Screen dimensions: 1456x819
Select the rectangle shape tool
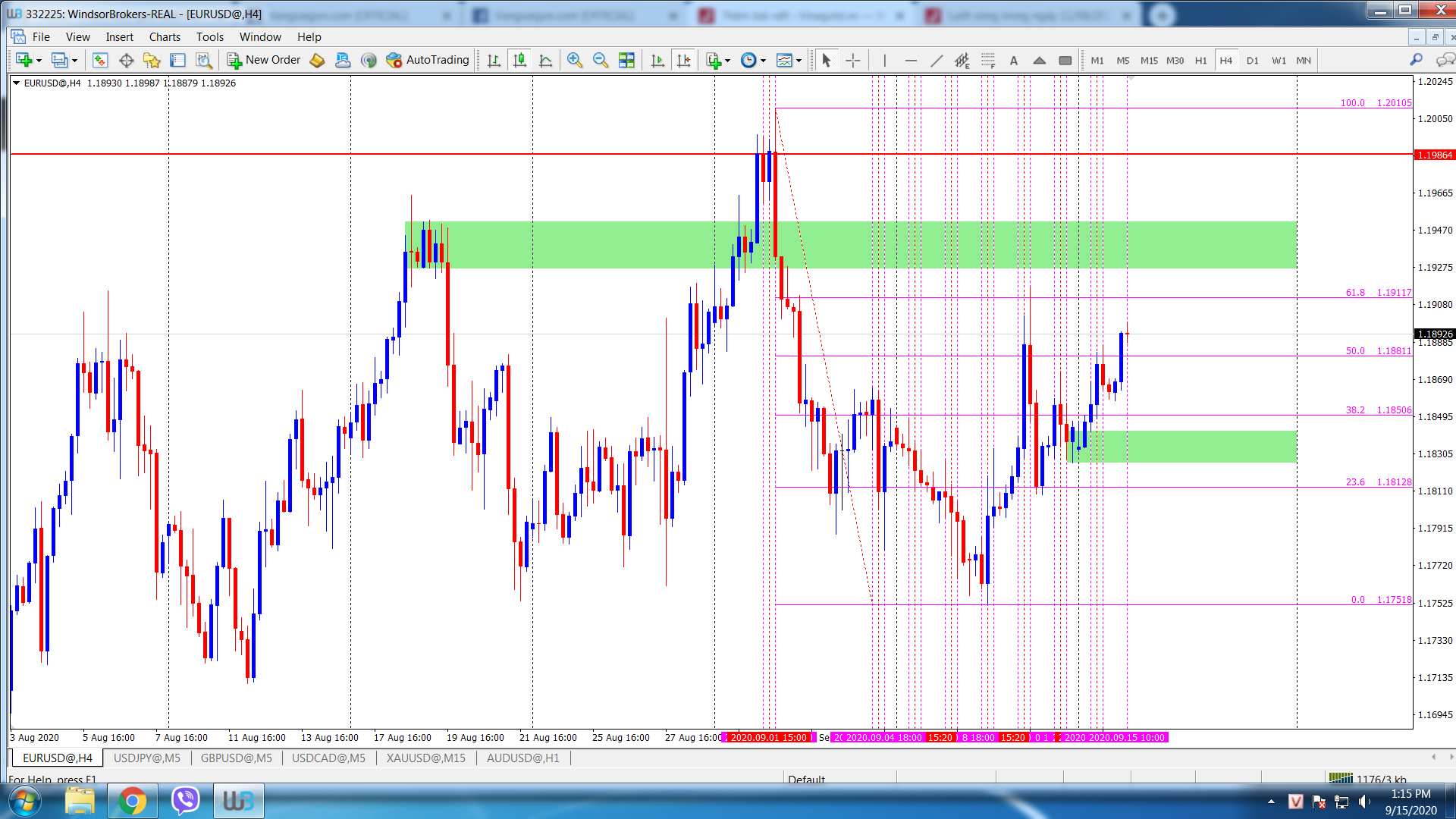pos(1065,60)
